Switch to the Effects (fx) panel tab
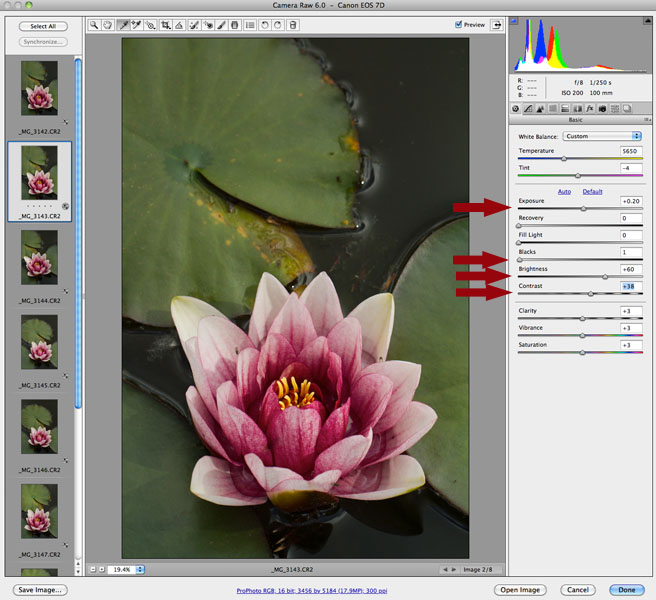 point(589,109)
